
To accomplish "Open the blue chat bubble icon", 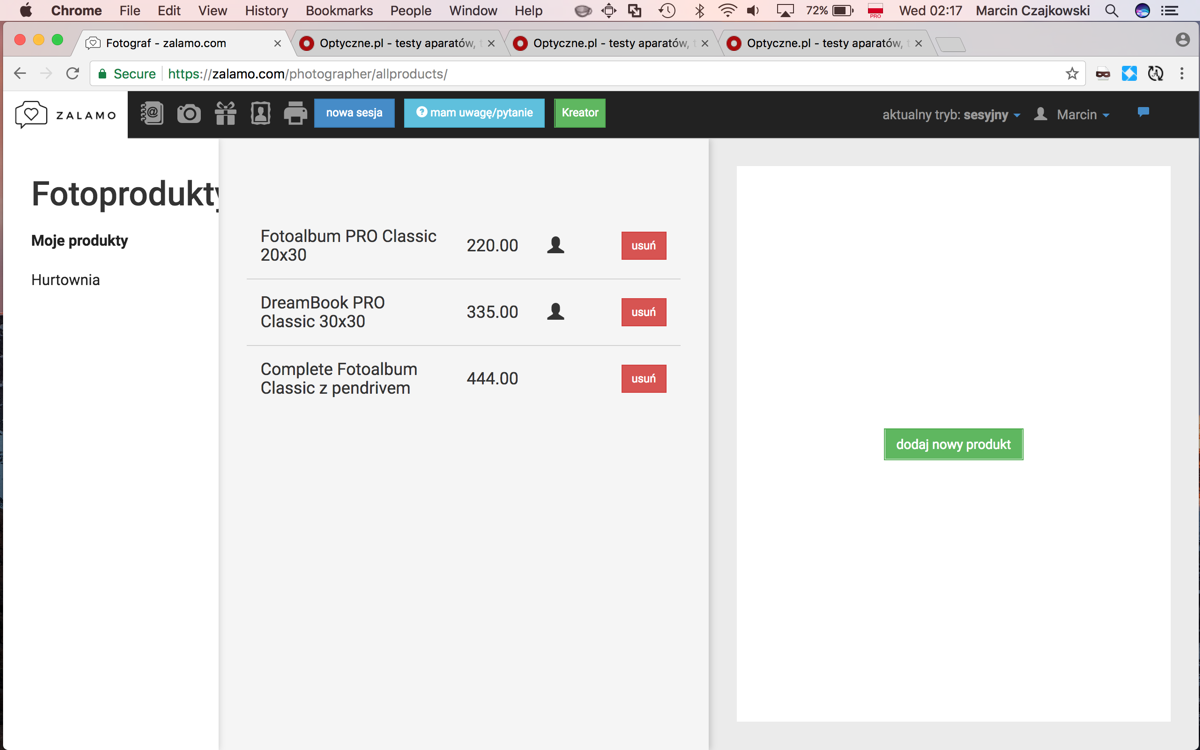I will (x=1143, y=112).
